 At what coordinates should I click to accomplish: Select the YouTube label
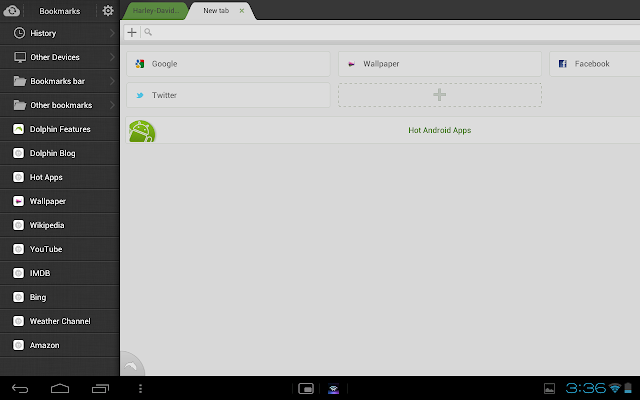[46, 249]
